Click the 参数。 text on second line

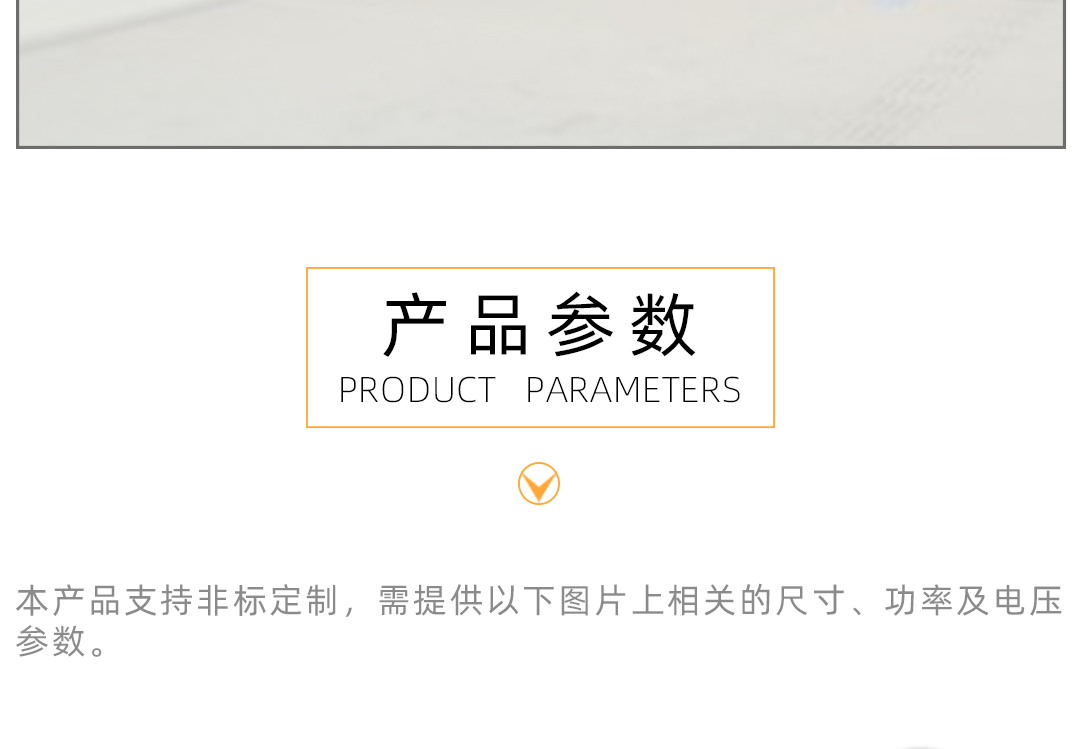click(x=62, y=642)
